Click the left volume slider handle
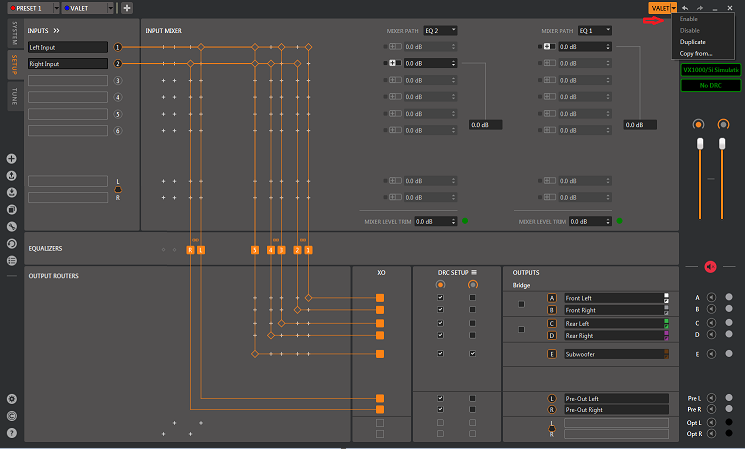This screenshot has width=745, height=449. [699, 143]
